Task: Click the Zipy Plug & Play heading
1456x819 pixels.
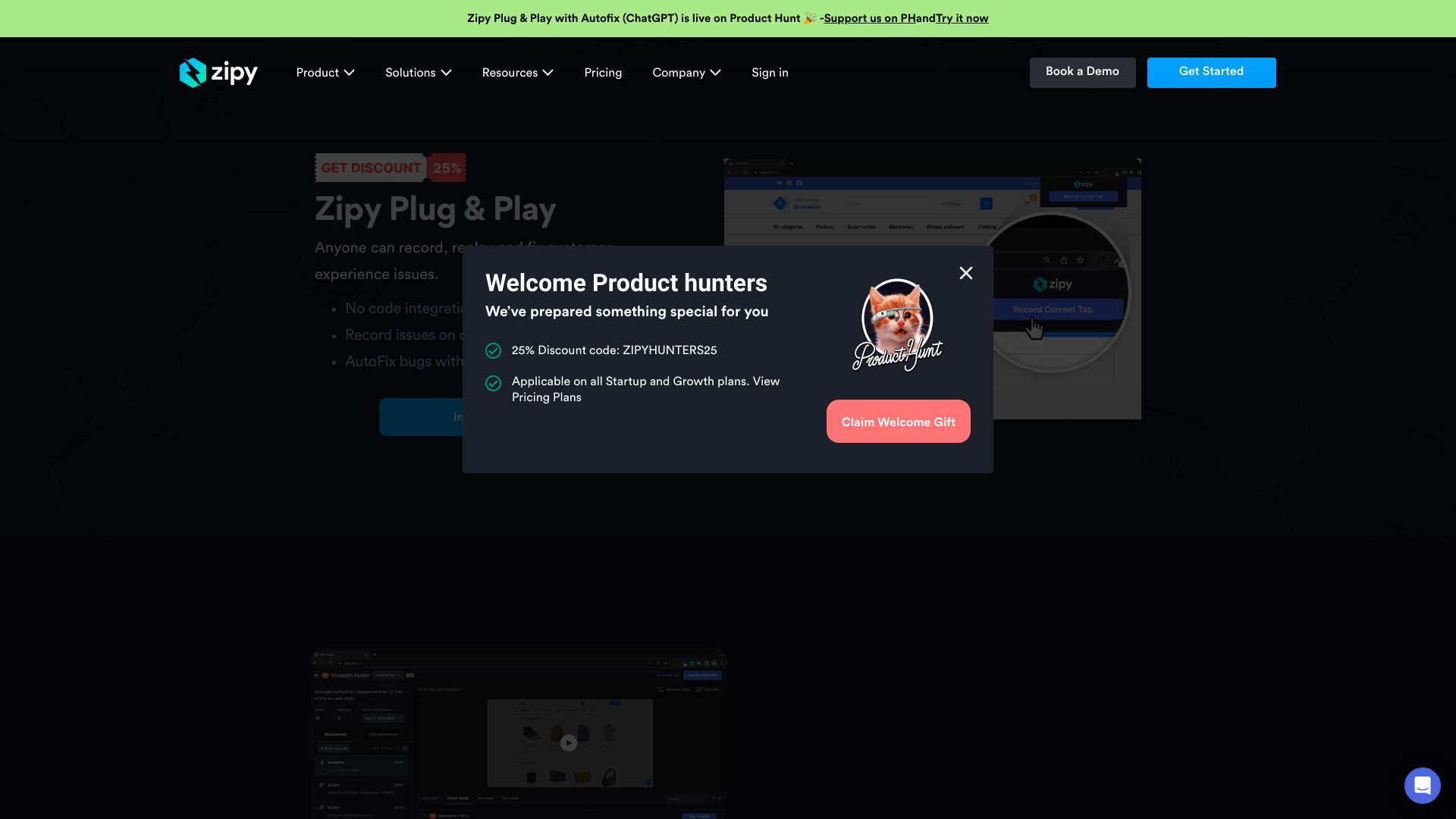Action: click(x=435, y=209)
